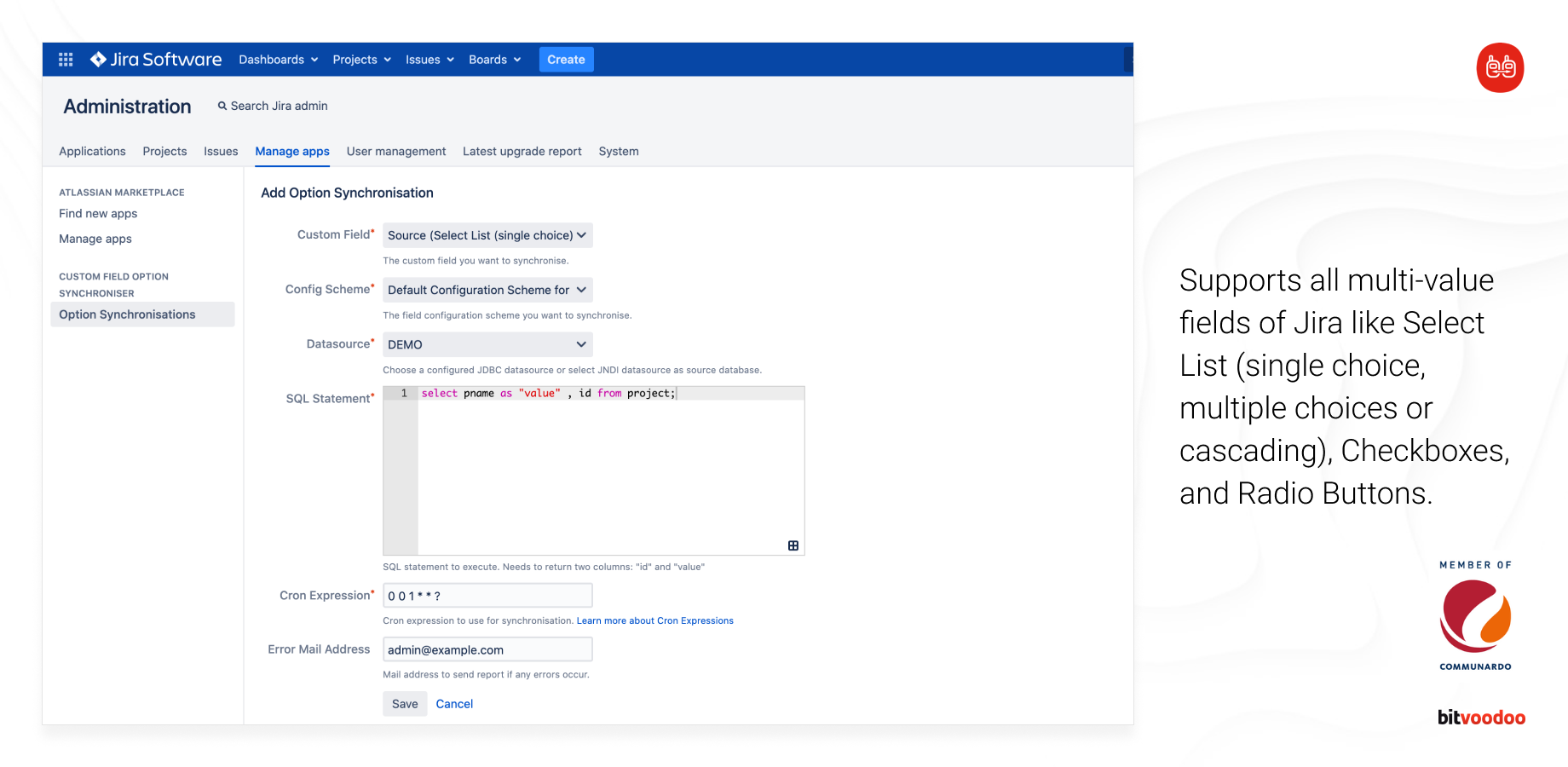Click Manage apps in the sidebar
1568x767 pixels.
pyautogui.click(x=95, y=239)
